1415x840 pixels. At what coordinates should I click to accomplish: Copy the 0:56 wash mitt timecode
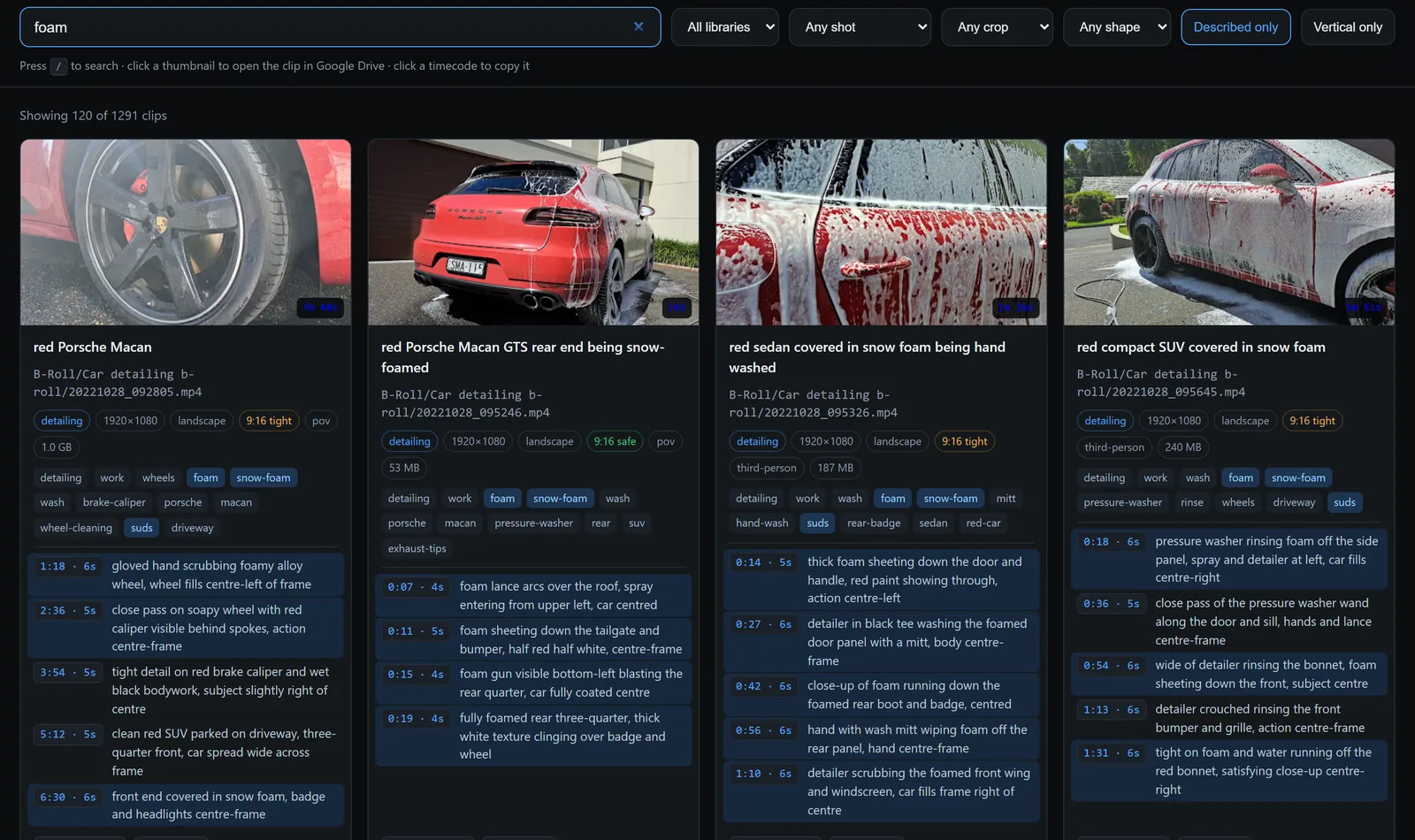pos(763,729)
